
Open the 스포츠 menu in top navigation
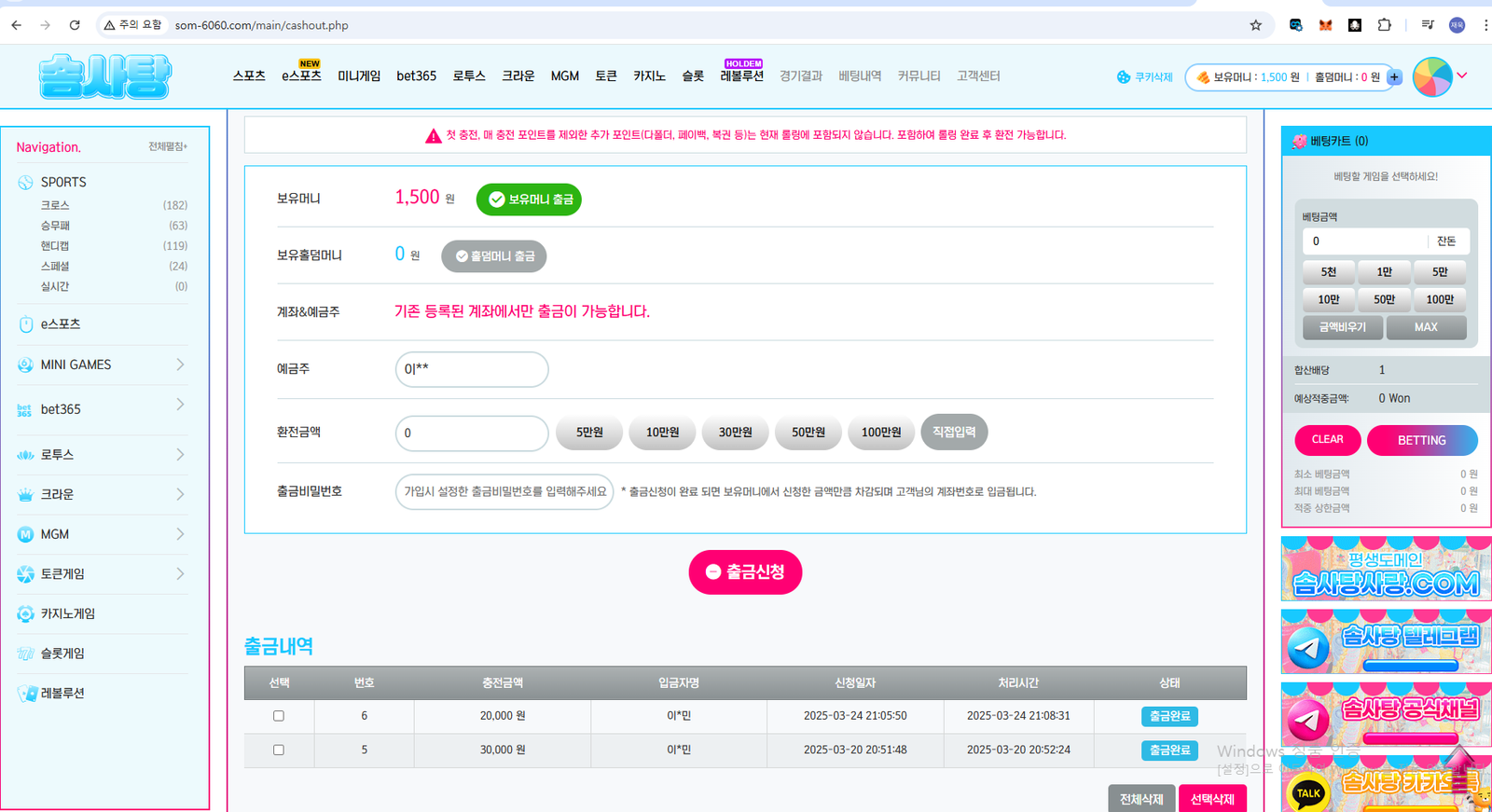click(x=249, y=76)
